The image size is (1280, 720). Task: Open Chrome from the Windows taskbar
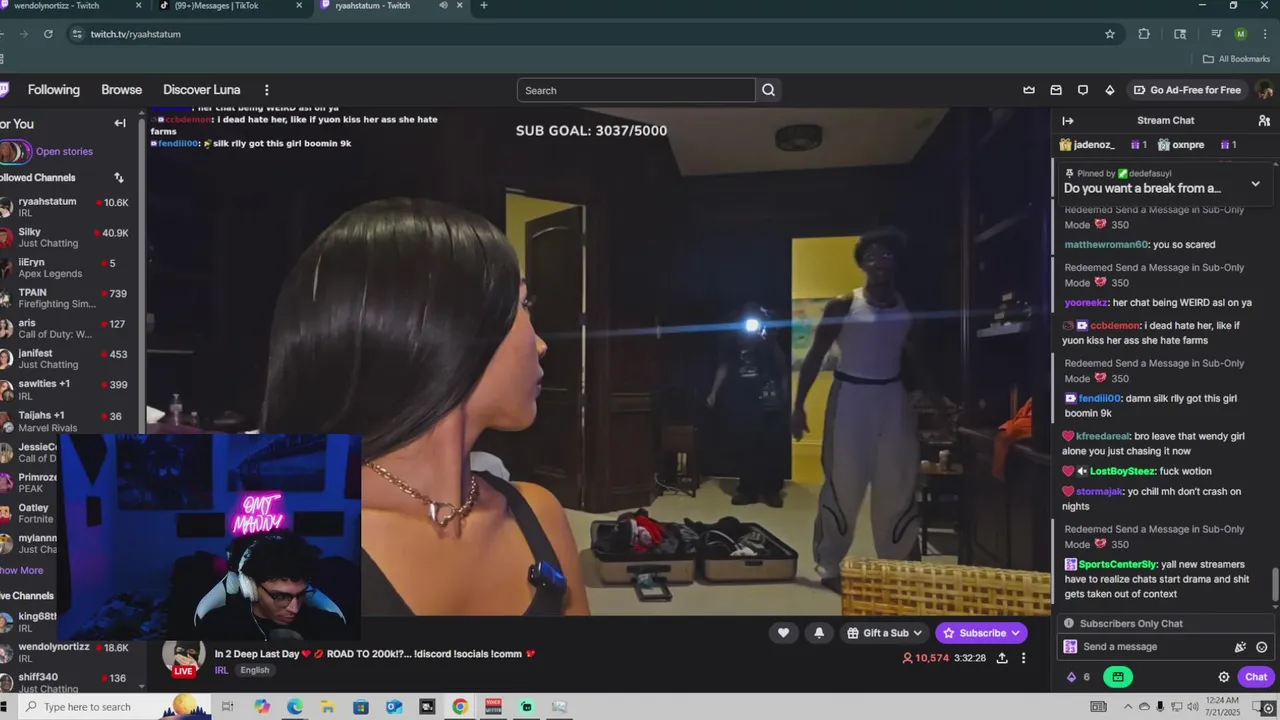pyautogui.click(x=460, y=707)
